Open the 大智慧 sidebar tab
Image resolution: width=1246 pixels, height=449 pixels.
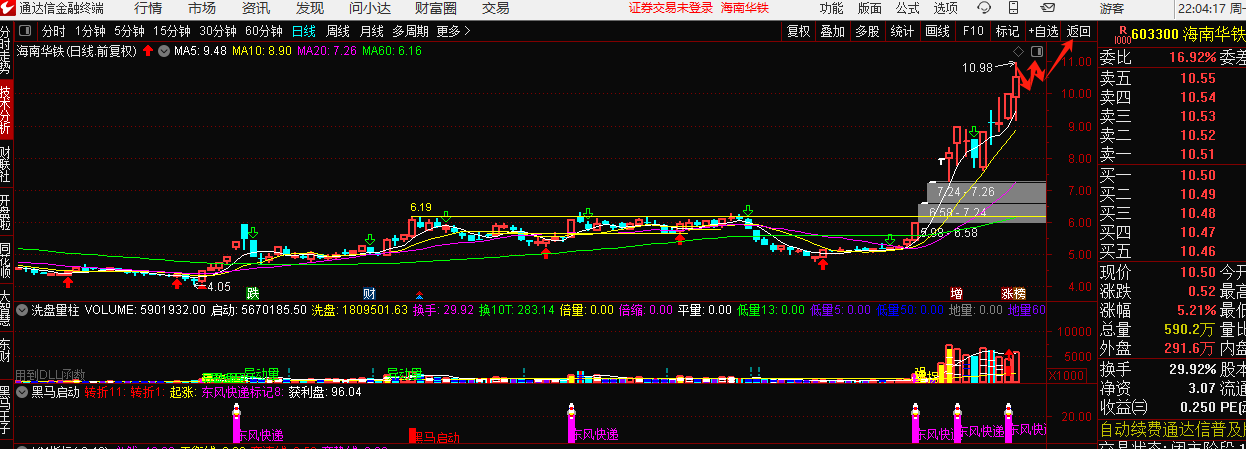tap(6, 308)
